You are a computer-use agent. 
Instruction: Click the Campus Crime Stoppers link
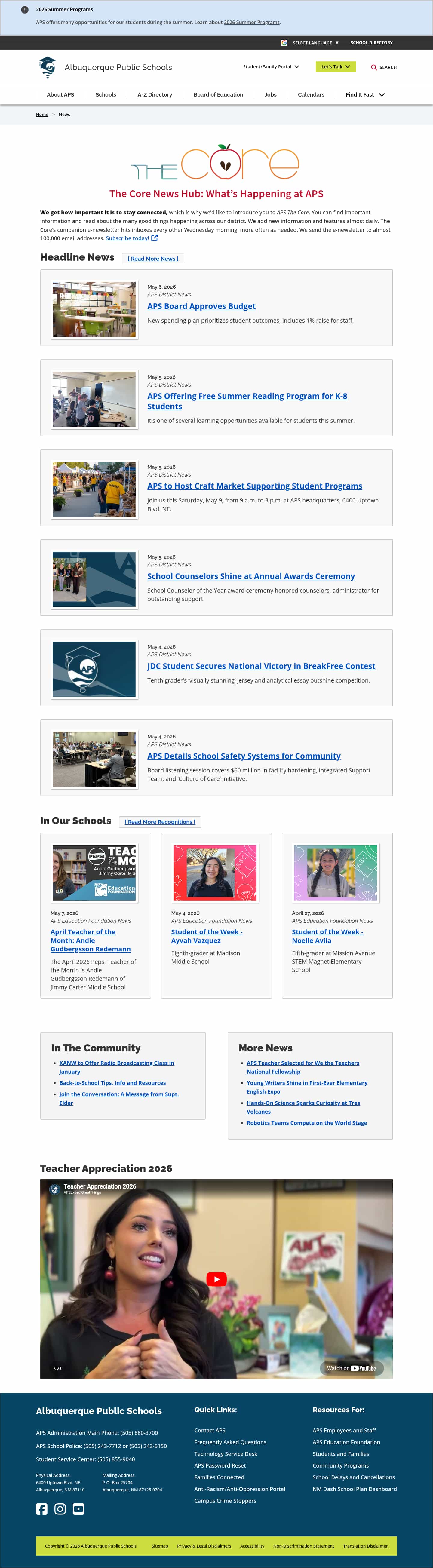(x=225, y=1501)
